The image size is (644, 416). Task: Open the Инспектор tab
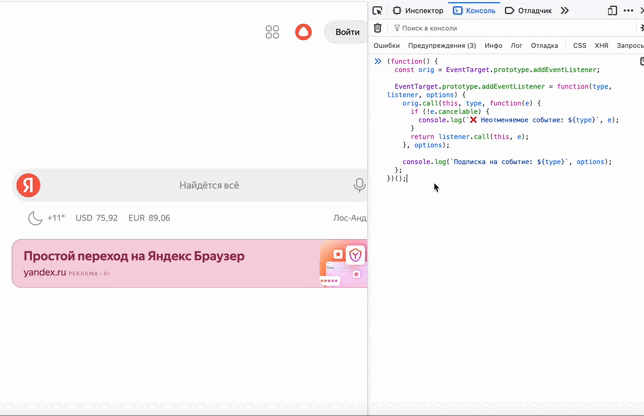418,11
